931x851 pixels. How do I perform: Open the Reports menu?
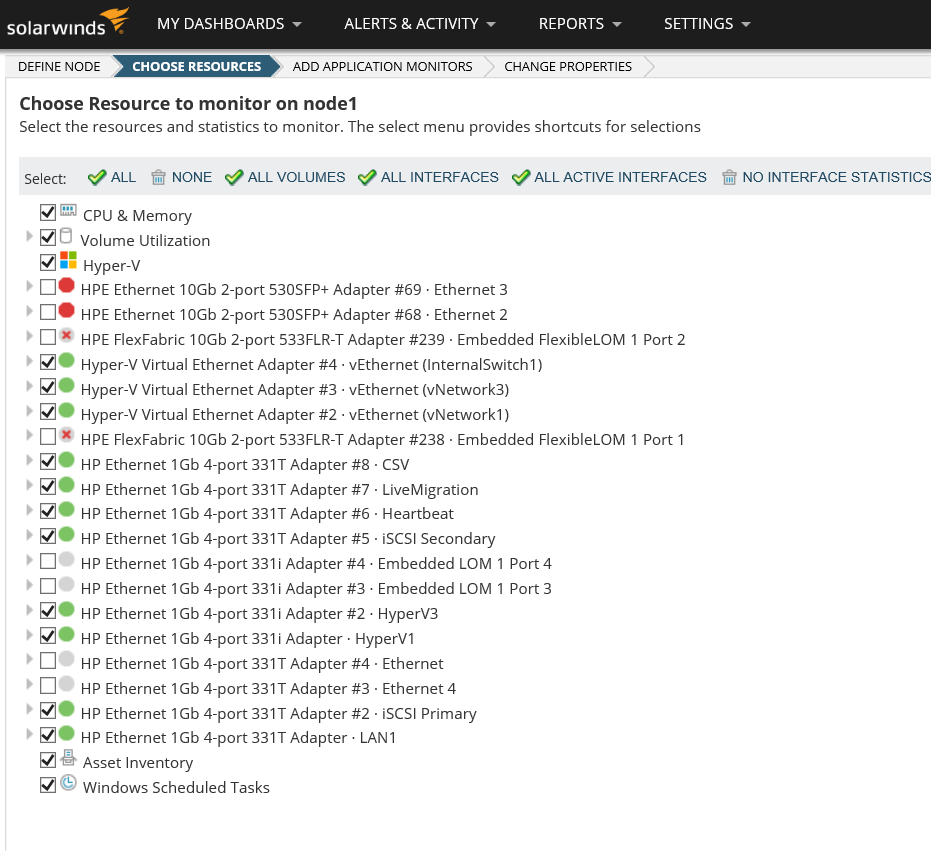tap(580, 24)
